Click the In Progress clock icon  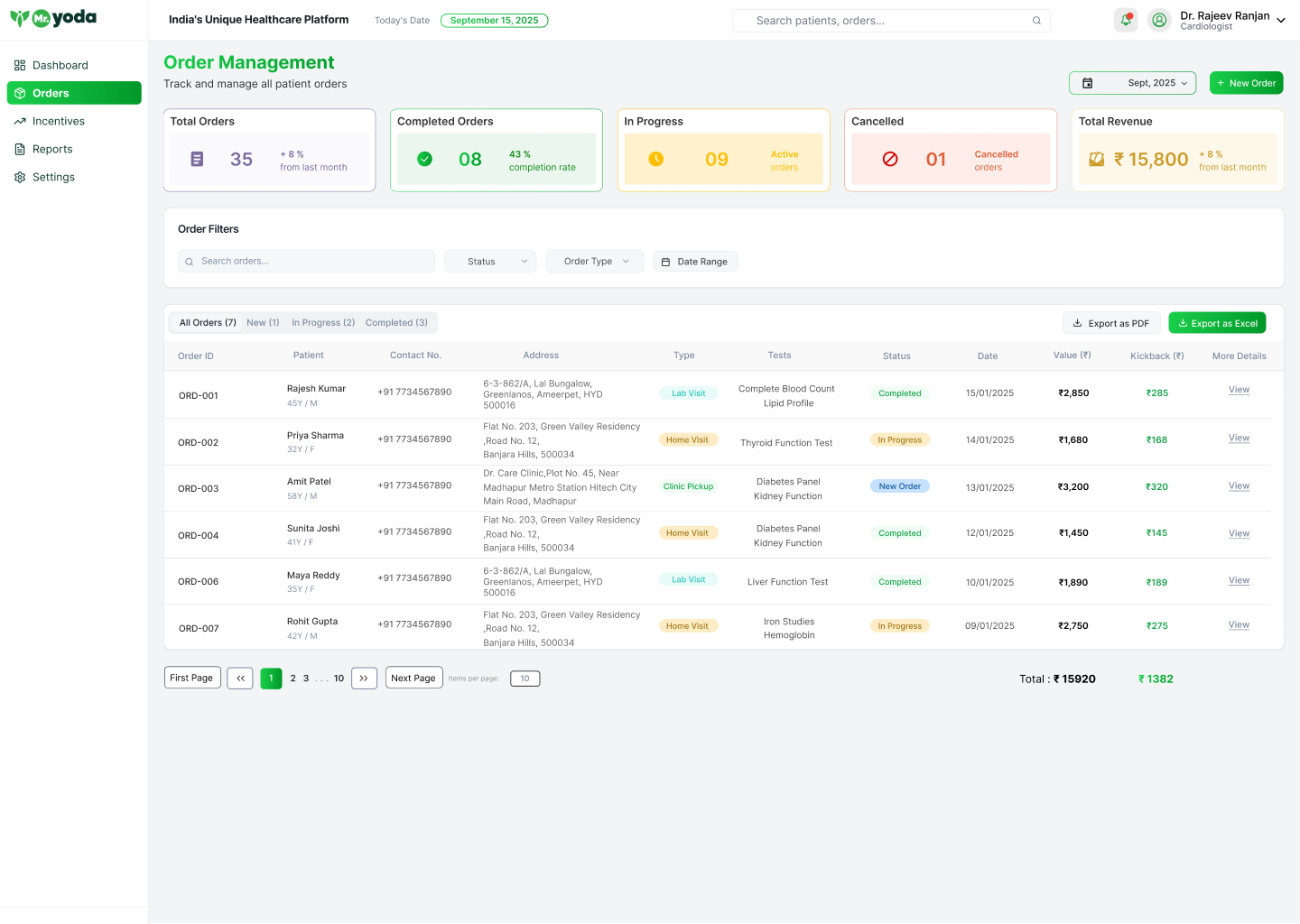(x=656, y=160)
